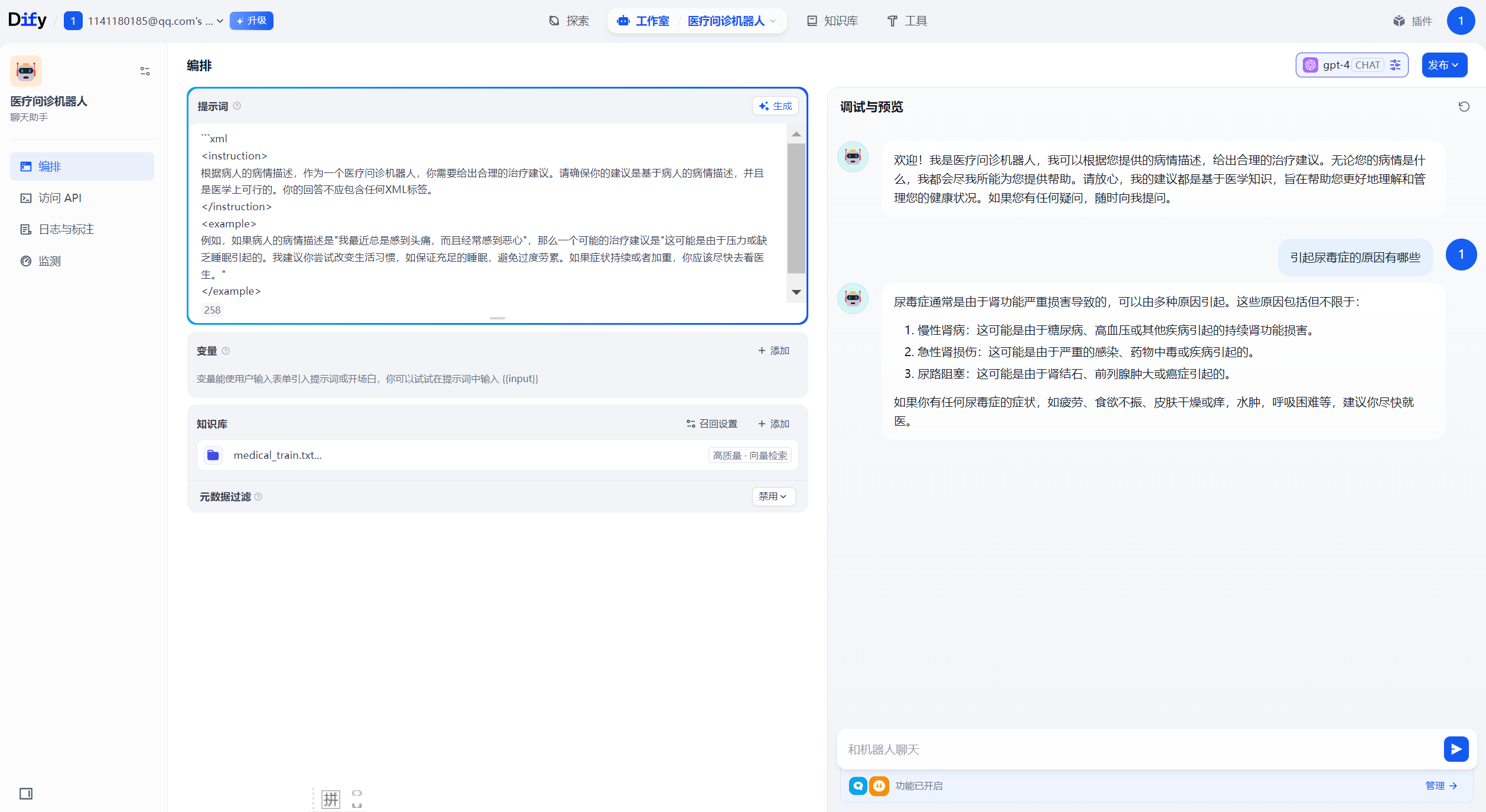Open model parameter settings sliders icon
The image size is (1486, 812).
pyautogui.click(x=1396, y=65)
